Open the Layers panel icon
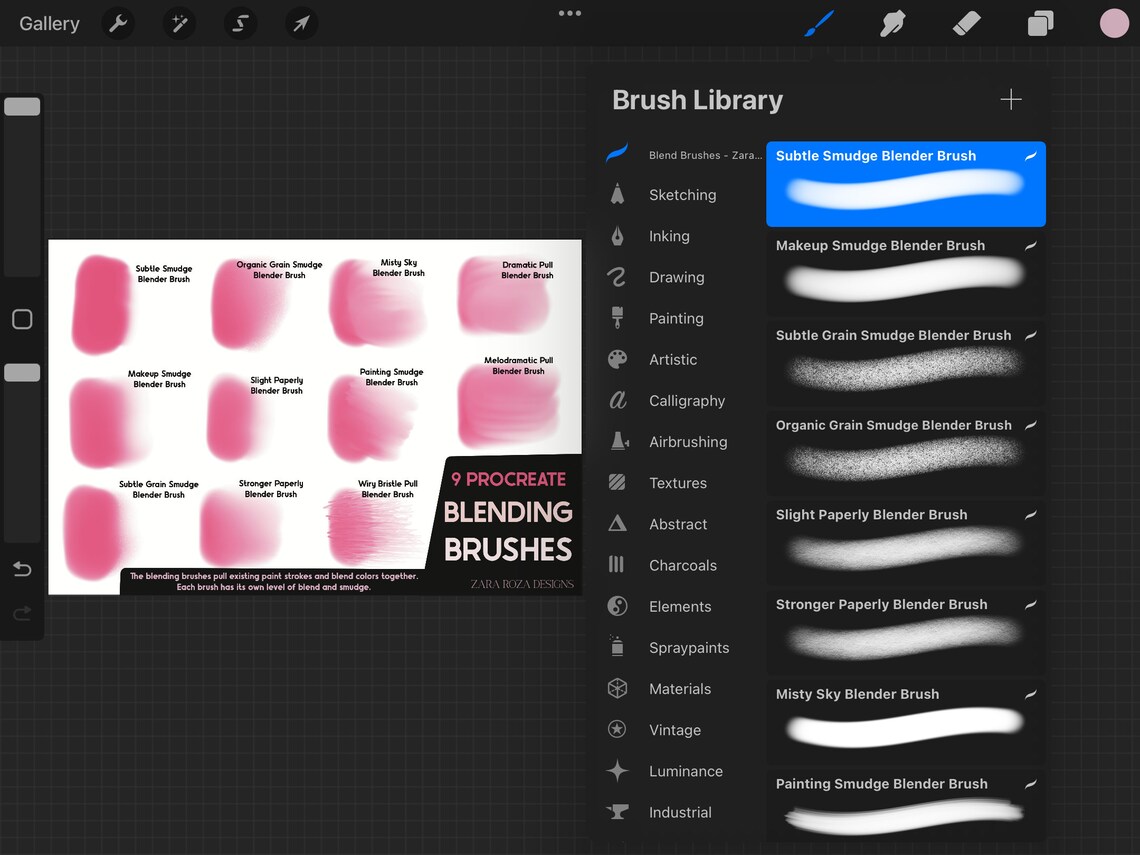This screenshot has width=1140, height=855. 1040,24
